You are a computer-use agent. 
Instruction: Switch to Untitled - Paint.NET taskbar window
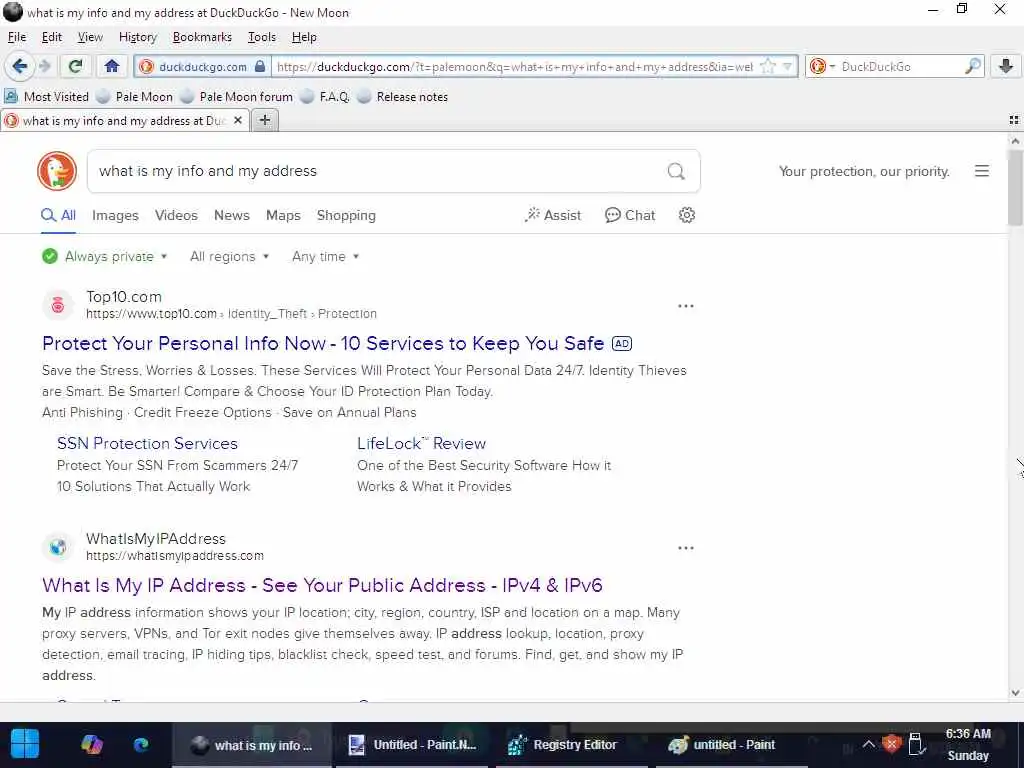tap(413, 744)
